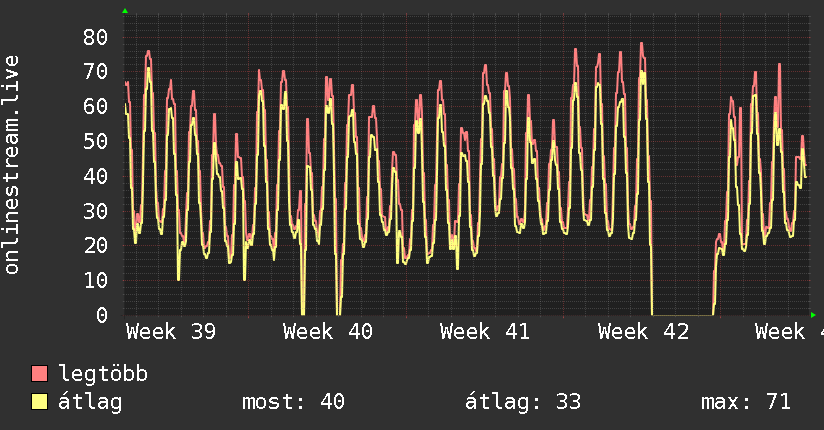Image resolution: width=824 pixels, height=430 pixels.
Task: Click the green arrow at the x-axis end
Action: 813,315
